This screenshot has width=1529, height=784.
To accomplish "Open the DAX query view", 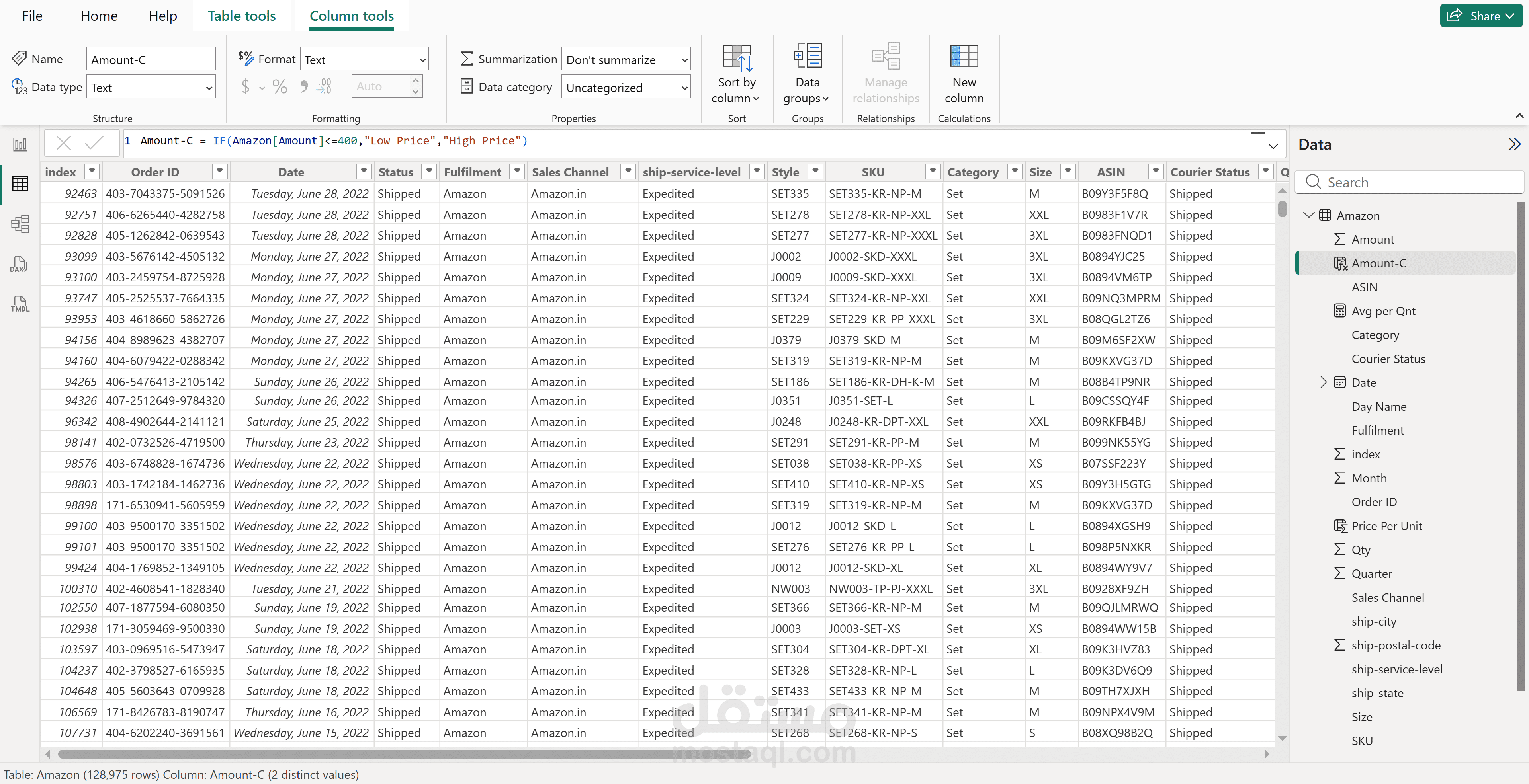I will pos(20,264).
